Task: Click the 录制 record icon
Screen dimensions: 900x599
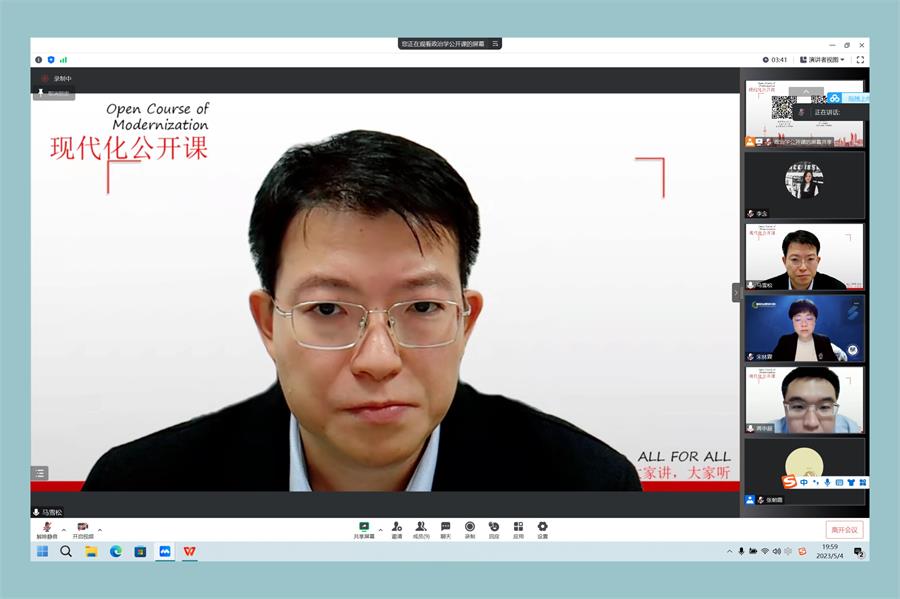Action: (x=469, y=527)
